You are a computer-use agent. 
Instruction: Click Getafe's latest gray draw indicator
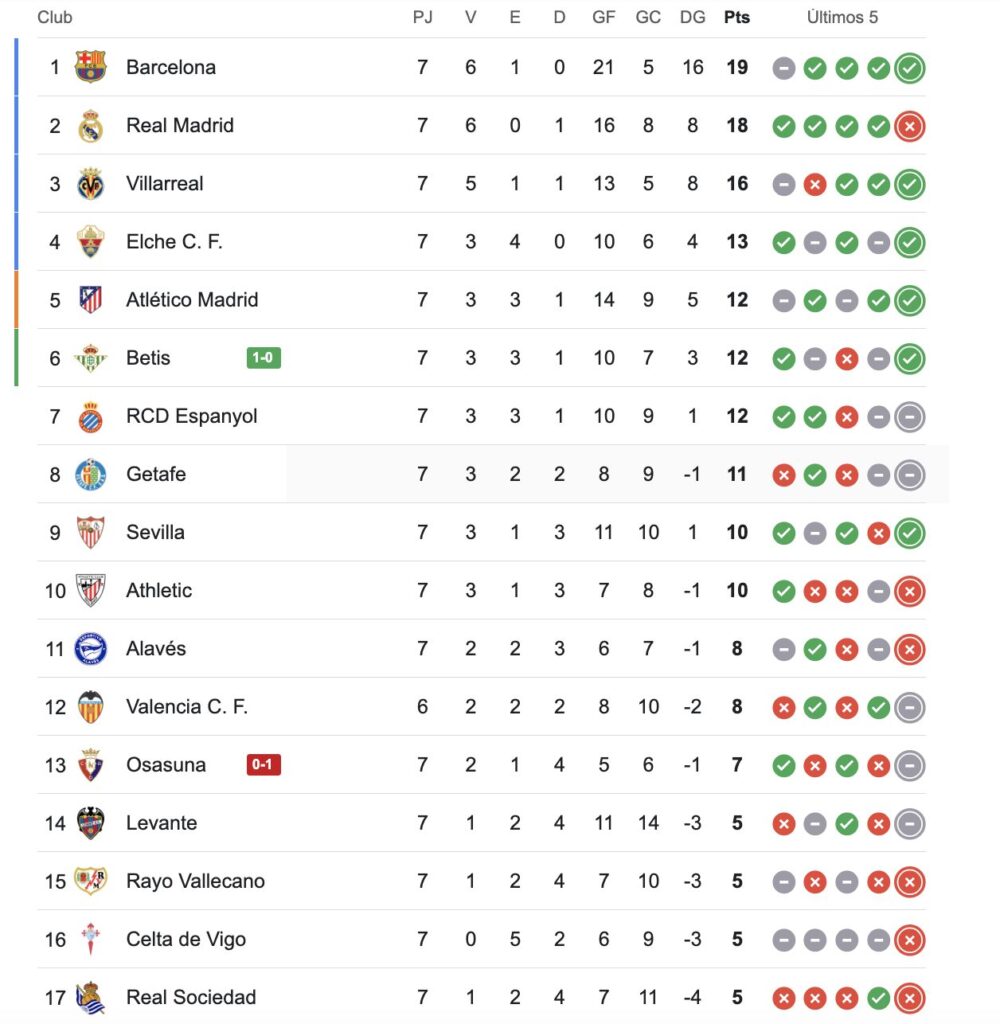click(910, 475)
